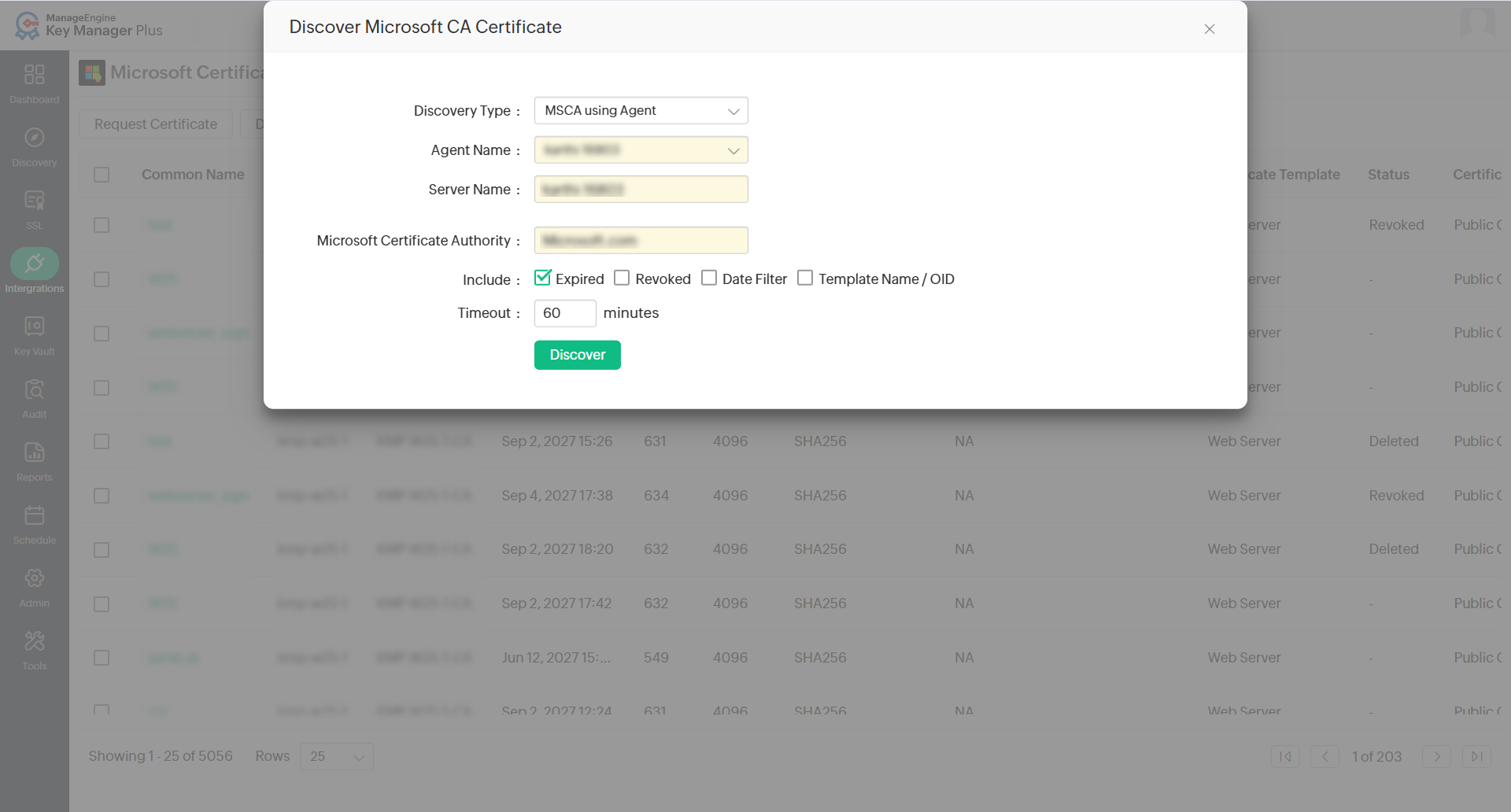Click the Server Name input field

[641, 189]
